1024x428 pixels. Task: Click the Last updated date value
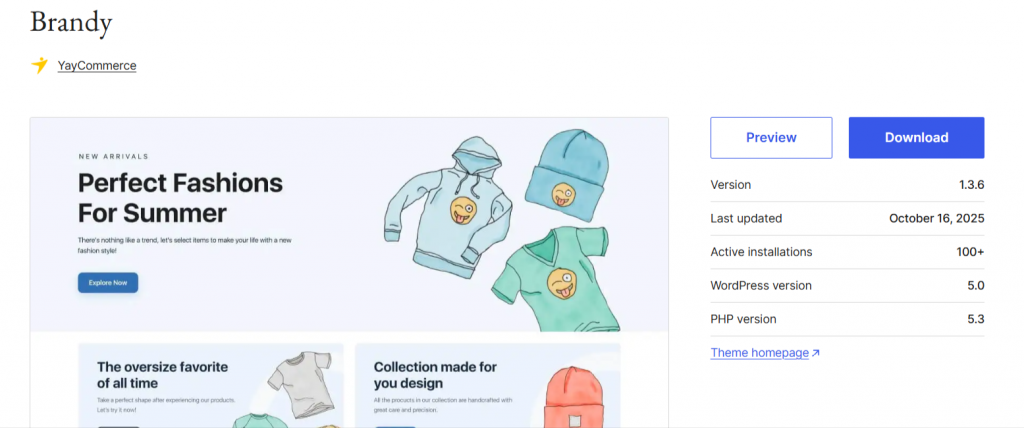coord(936,218)
